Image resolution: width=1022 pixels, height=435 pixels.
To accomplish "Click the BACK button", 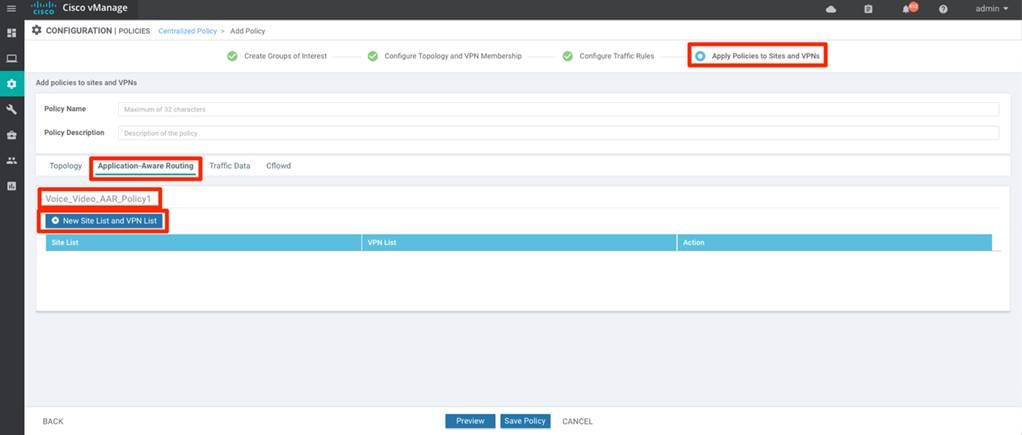I will point(53,421).
